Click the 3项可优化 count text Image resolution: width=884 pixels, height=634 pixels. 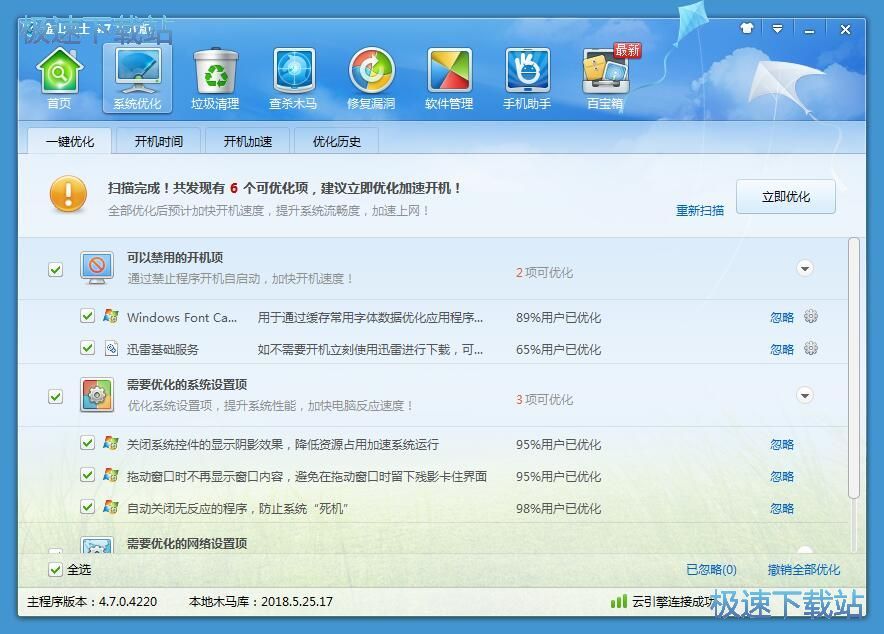click(x=544, y=400)
